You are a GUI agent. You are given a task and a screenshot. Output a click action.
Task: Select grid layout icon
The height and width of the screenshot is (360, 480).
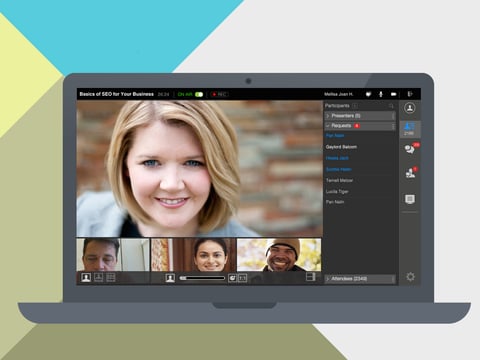111,277
